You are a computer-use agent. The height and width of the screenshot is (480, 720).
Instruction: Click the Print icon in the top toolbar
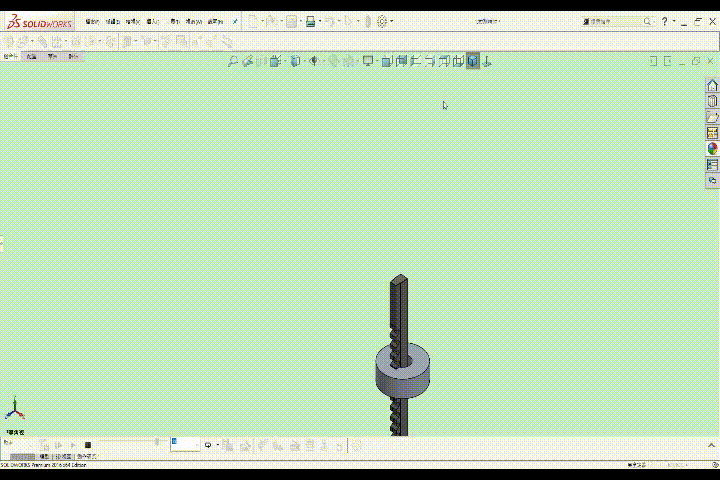pyautogui.click(x=311, y=21)
